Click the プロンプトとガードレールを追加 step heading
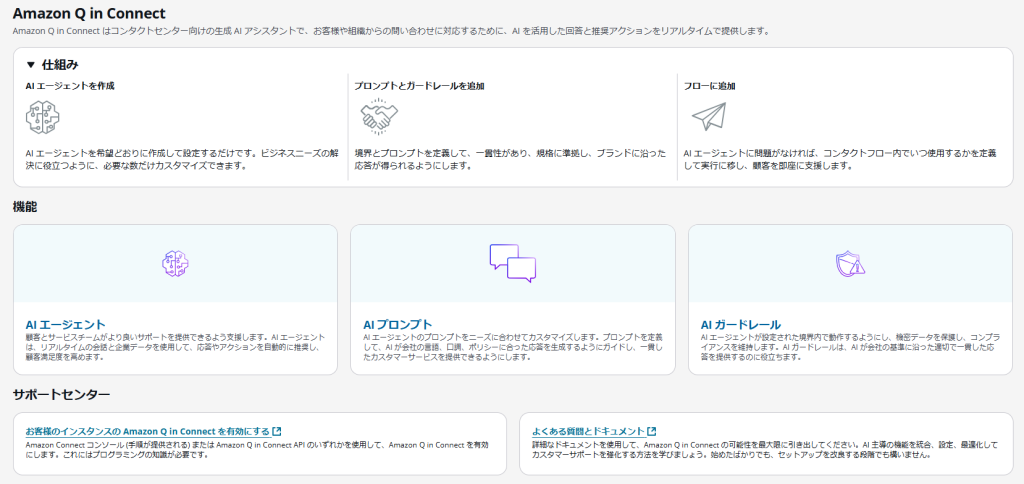 tap(419, 86)
